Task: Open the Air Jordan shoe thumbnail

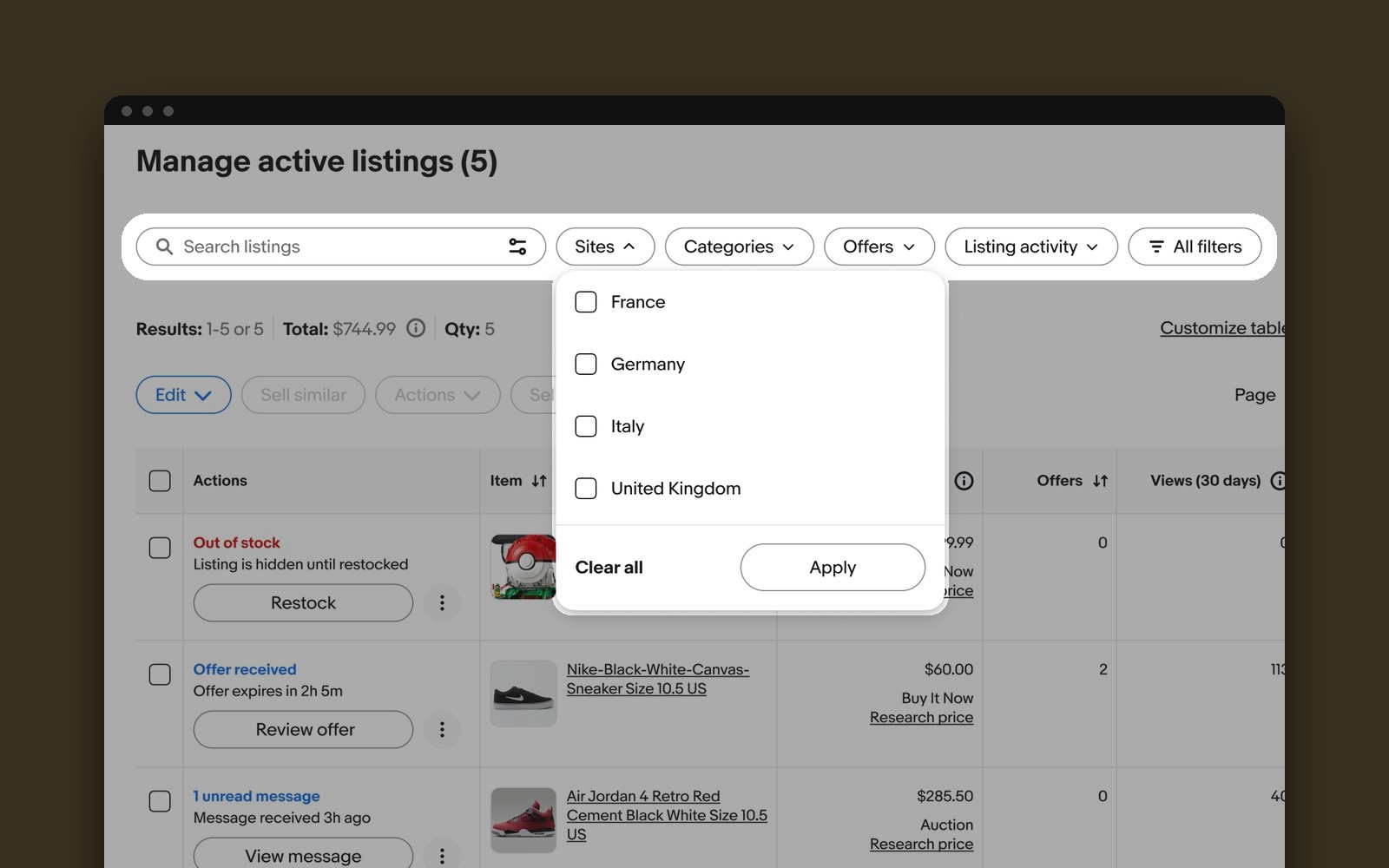Action: [x=523, y=820]
